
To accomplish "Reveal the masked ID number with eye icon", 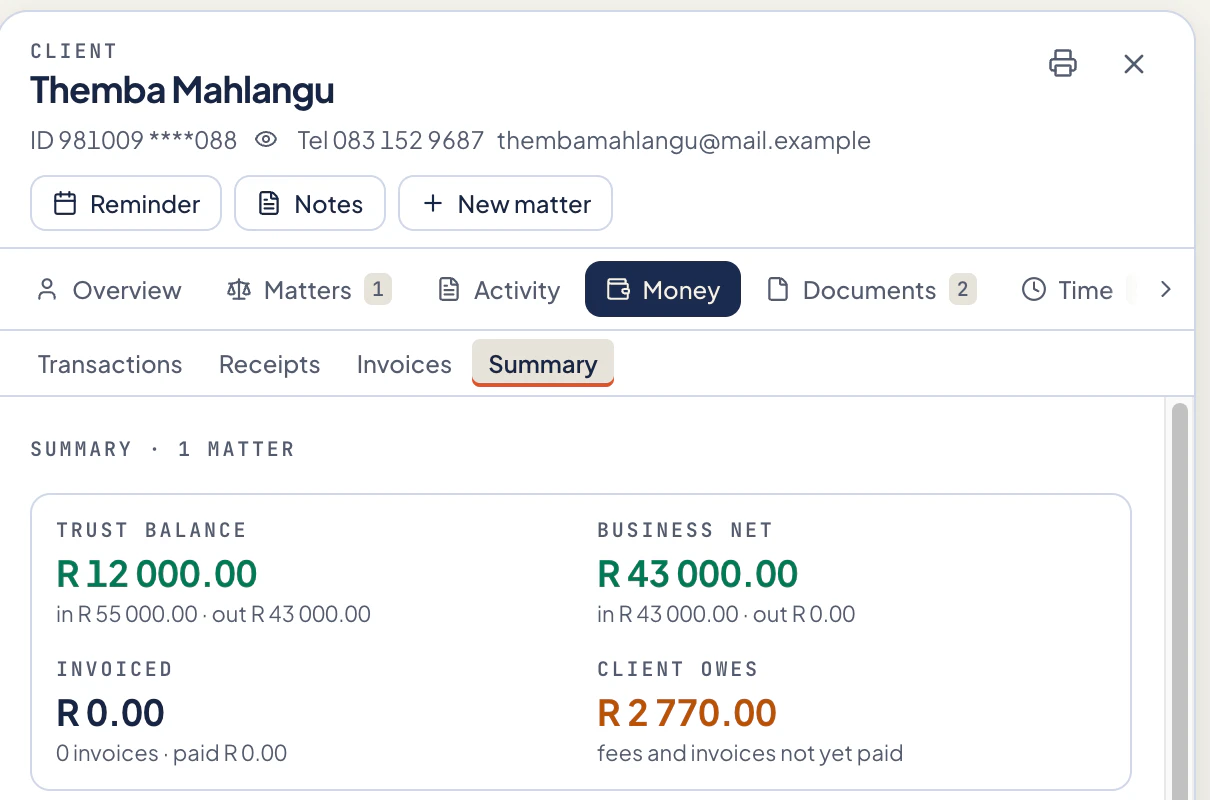I will click(266, 140).
